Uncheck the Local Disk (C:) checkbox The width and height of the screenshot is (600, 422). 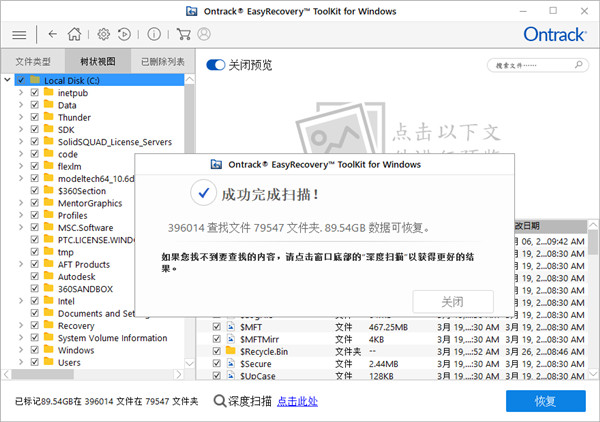coord(21,80)
